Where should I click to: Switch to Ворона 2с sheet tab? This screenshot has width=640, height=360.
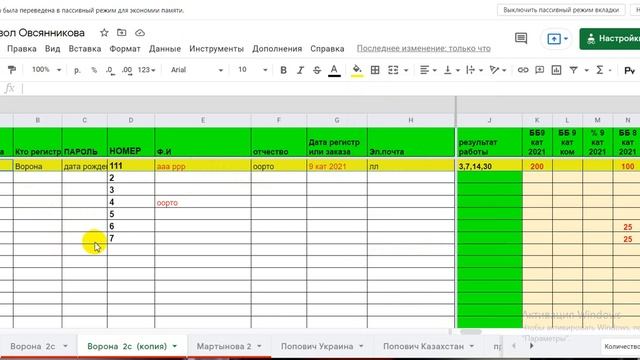pyautogui.click(x=33, y=346)
